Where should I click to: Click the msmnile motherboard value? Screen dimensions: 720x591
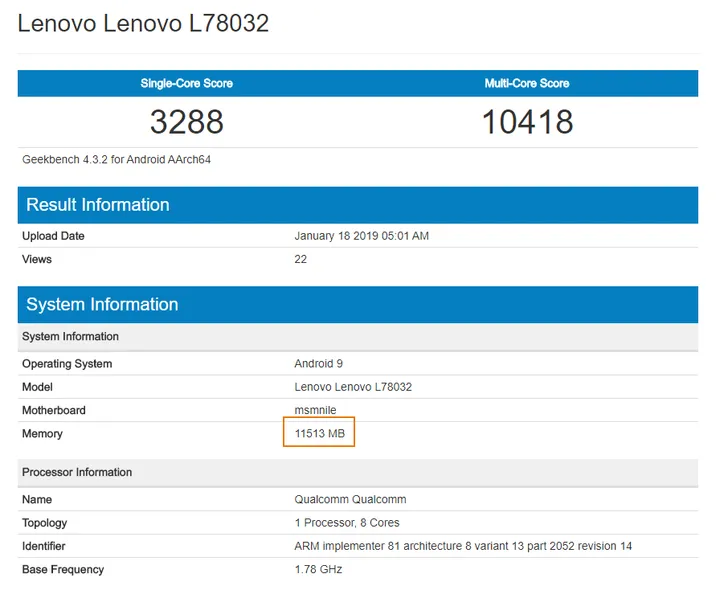316,410
